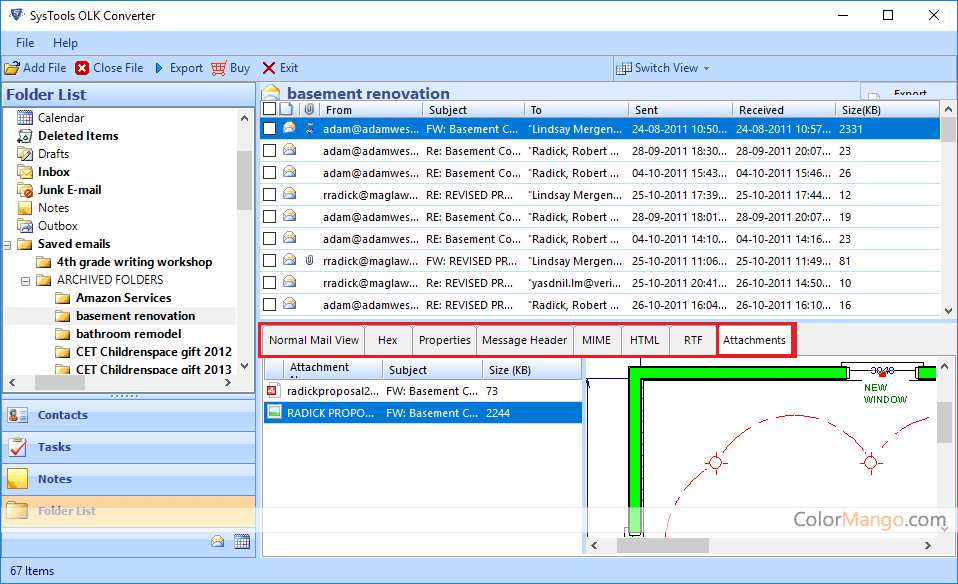Open the File menu
The width and height of the screenshot is (958, 584).
[x=25, y=43]
